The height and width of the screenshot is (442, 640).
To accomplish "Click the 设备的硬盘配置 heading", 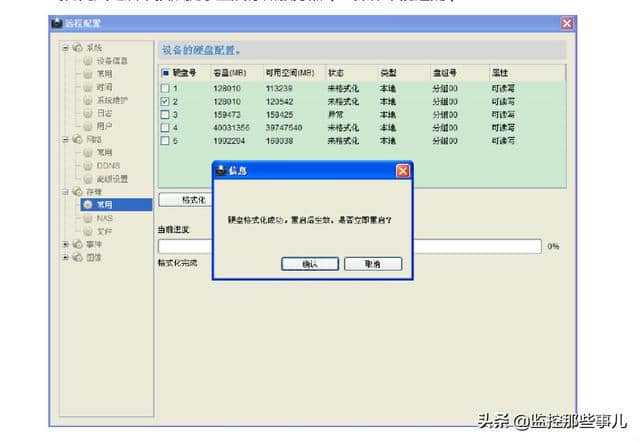I will tap(201, 50).
